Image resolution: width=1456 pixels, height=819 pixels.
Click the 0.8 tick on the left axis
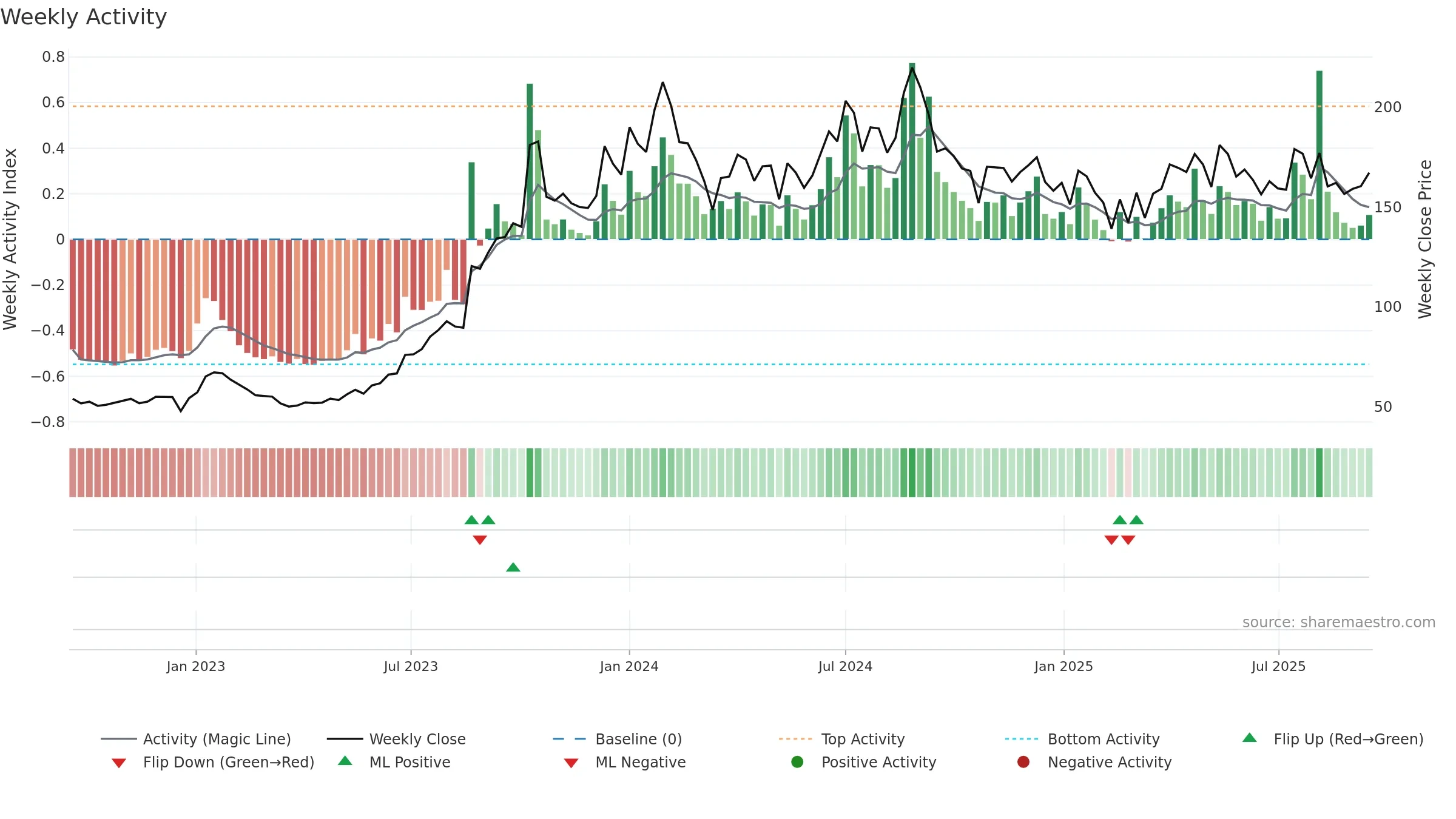pyautogui.click(x=53, y=57)
